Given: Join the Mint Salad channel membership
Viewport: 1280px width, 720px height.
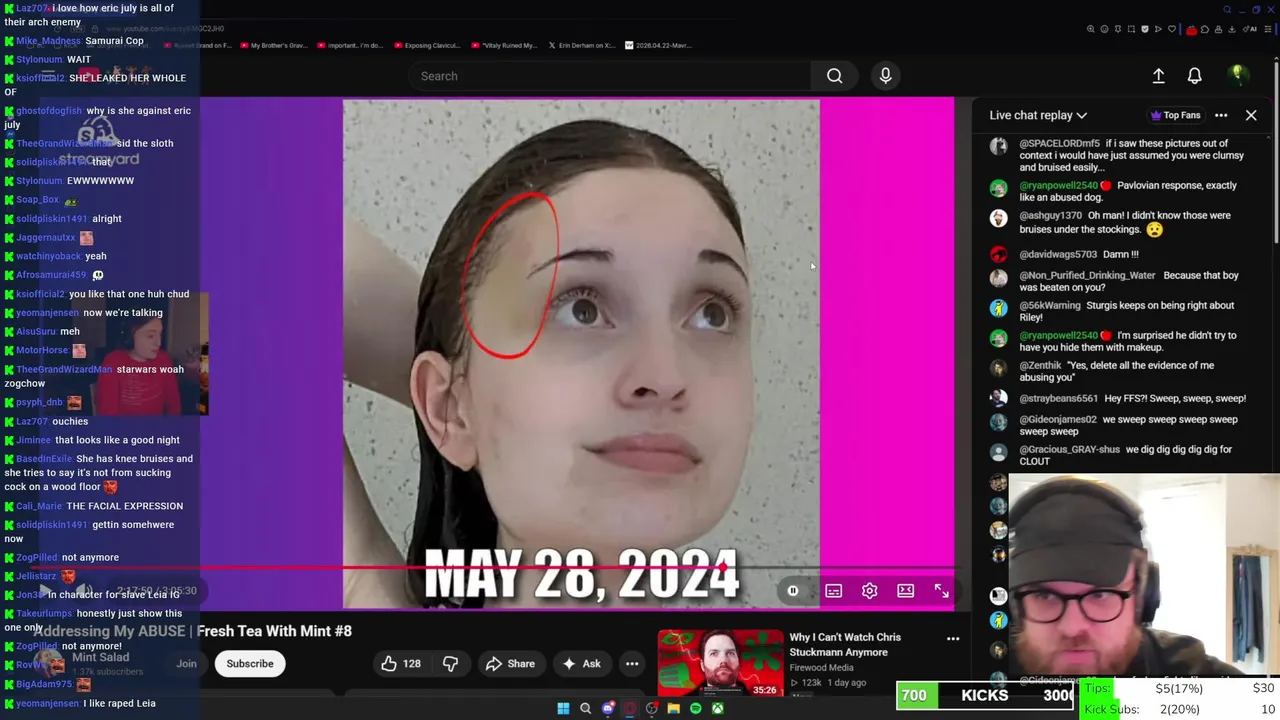Looking at the screenshot, I should [186, 664].
